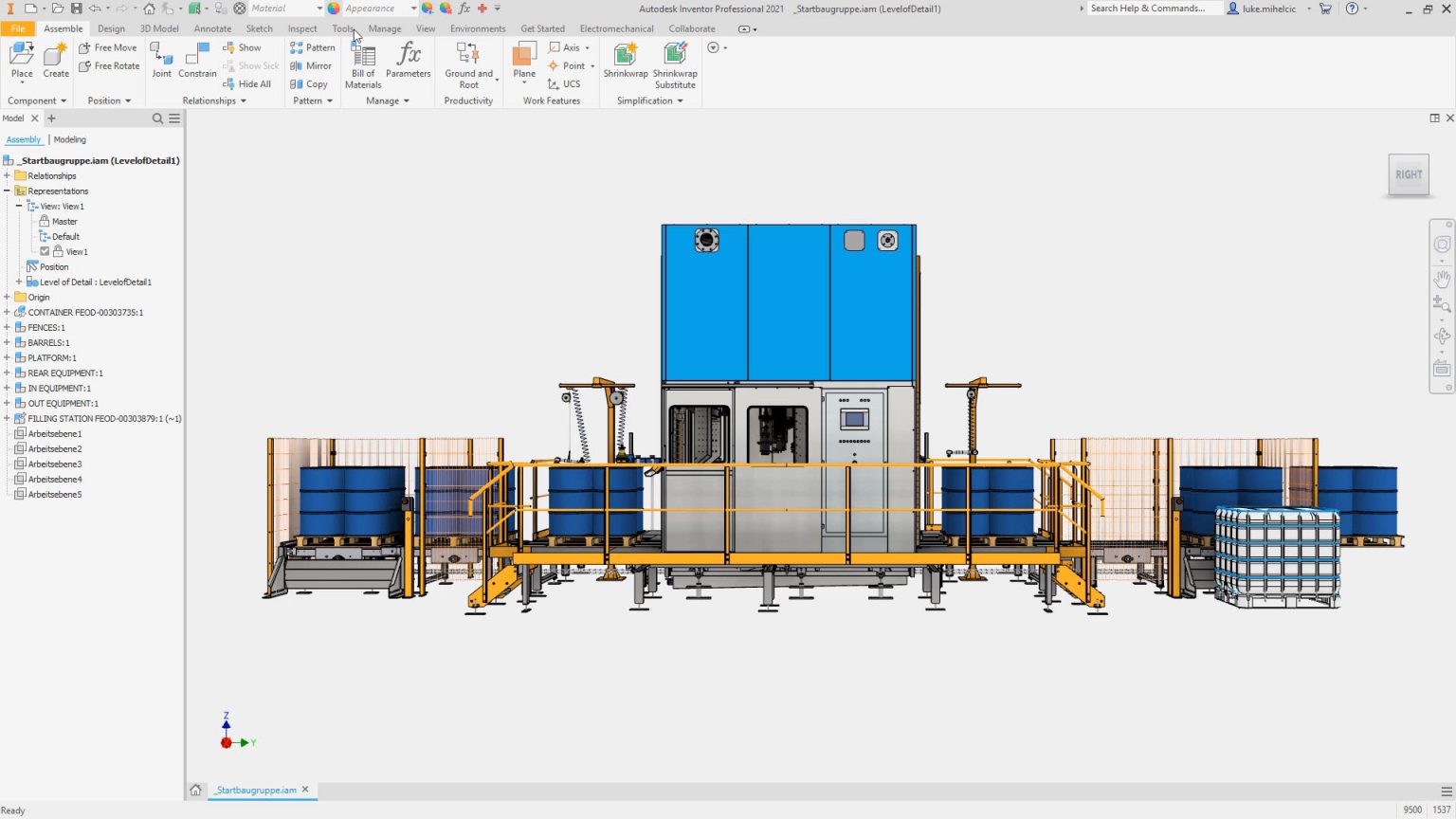Click Hide All relationships
The height and width of the screenshot is (819, 1456).
[248, 83]
